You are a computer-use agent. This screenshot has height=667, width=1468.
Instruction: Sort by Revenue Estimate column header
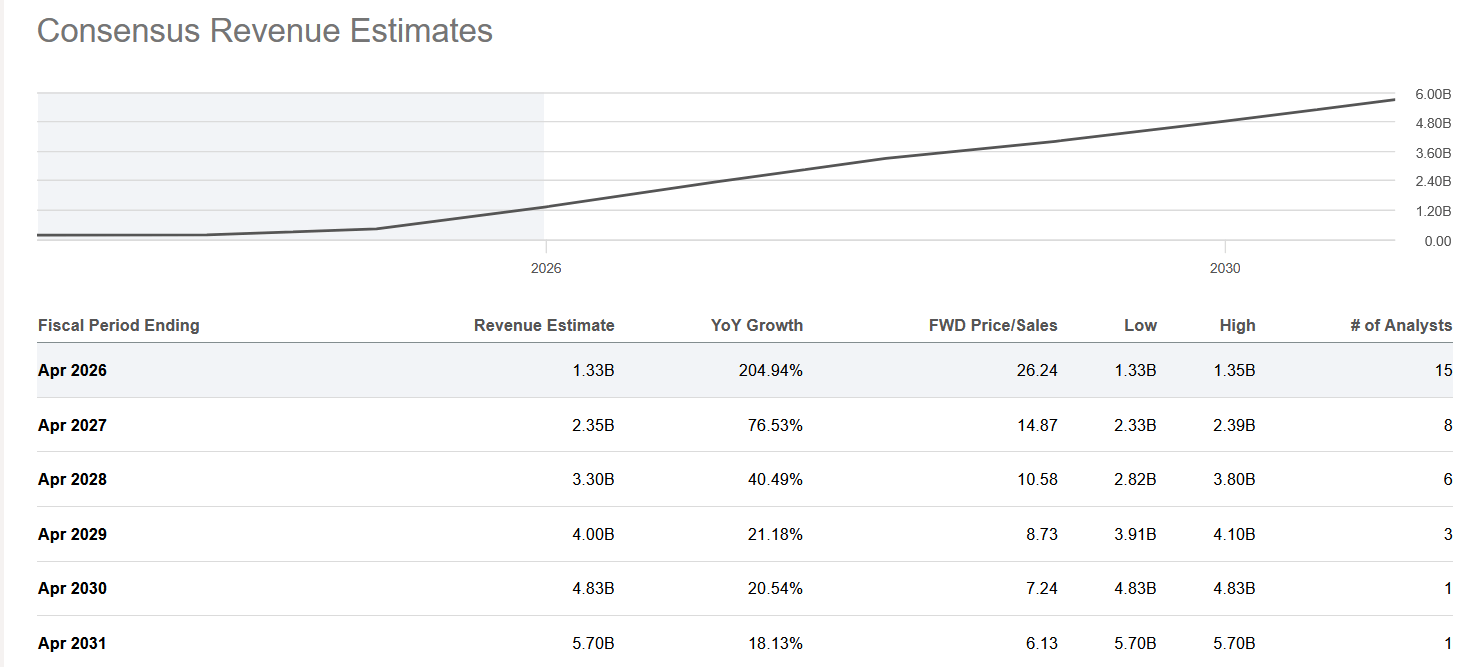pyautogui.click(x=544, y=325)
